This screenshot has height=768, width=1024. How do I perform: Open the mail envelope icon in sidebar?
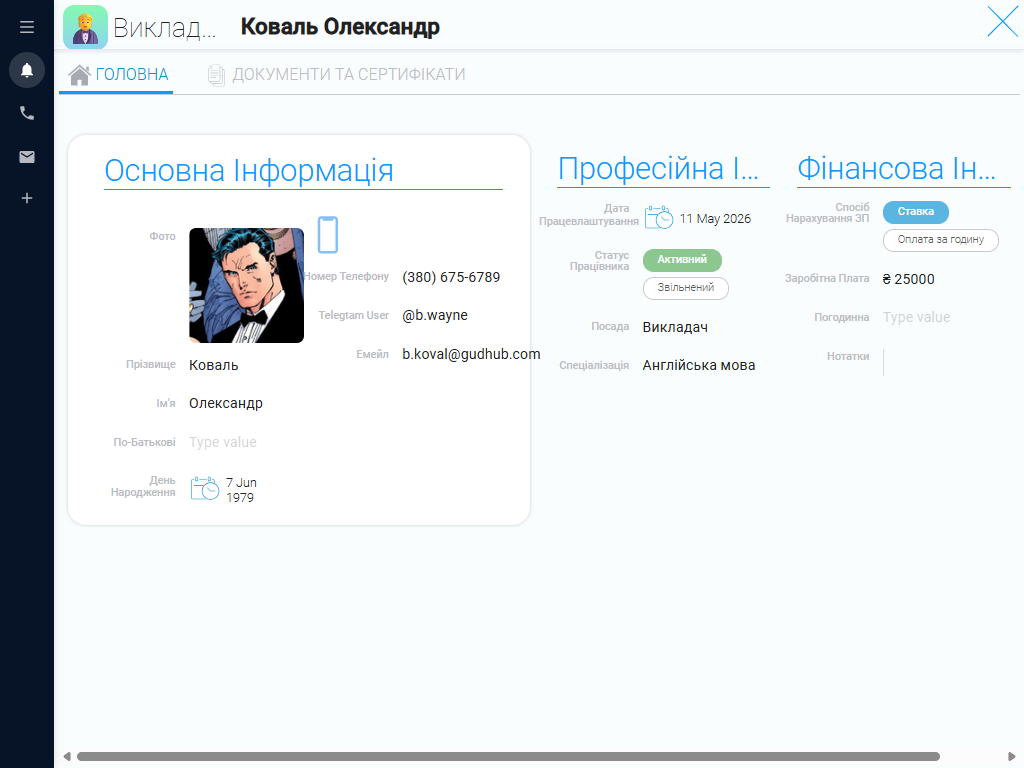[27, 157]
